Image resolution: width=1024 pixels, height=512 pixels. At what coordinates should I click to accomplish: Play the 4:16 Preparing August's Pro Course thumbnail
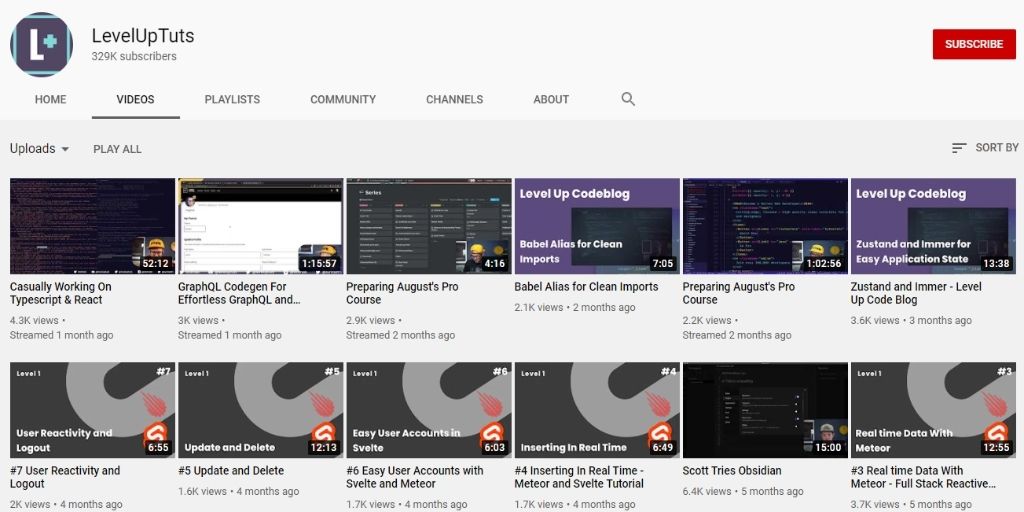click(x=428, y=226)
